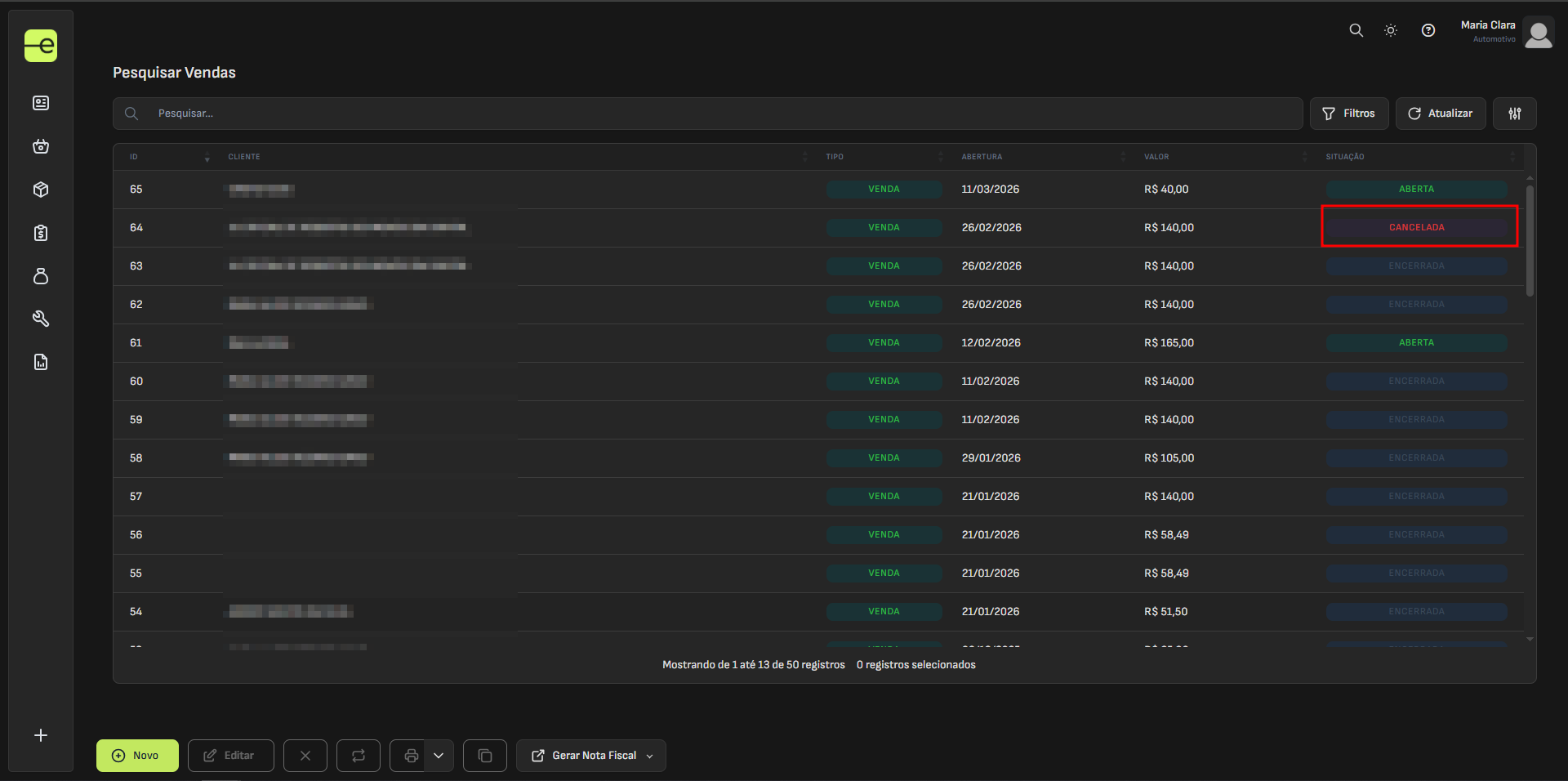Click the printer icon button

pyautogui.click(x=411, y=756)
